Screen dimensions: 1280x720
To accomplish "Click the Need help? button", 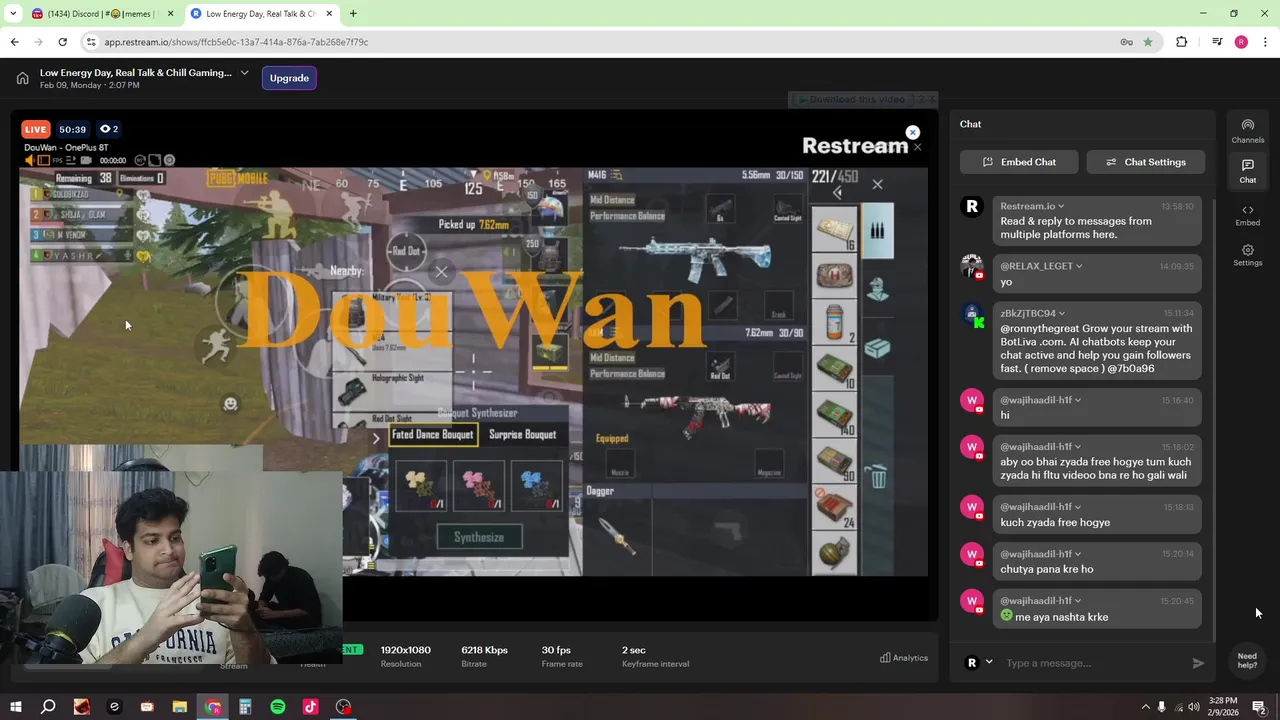I will coord(1247,661).
